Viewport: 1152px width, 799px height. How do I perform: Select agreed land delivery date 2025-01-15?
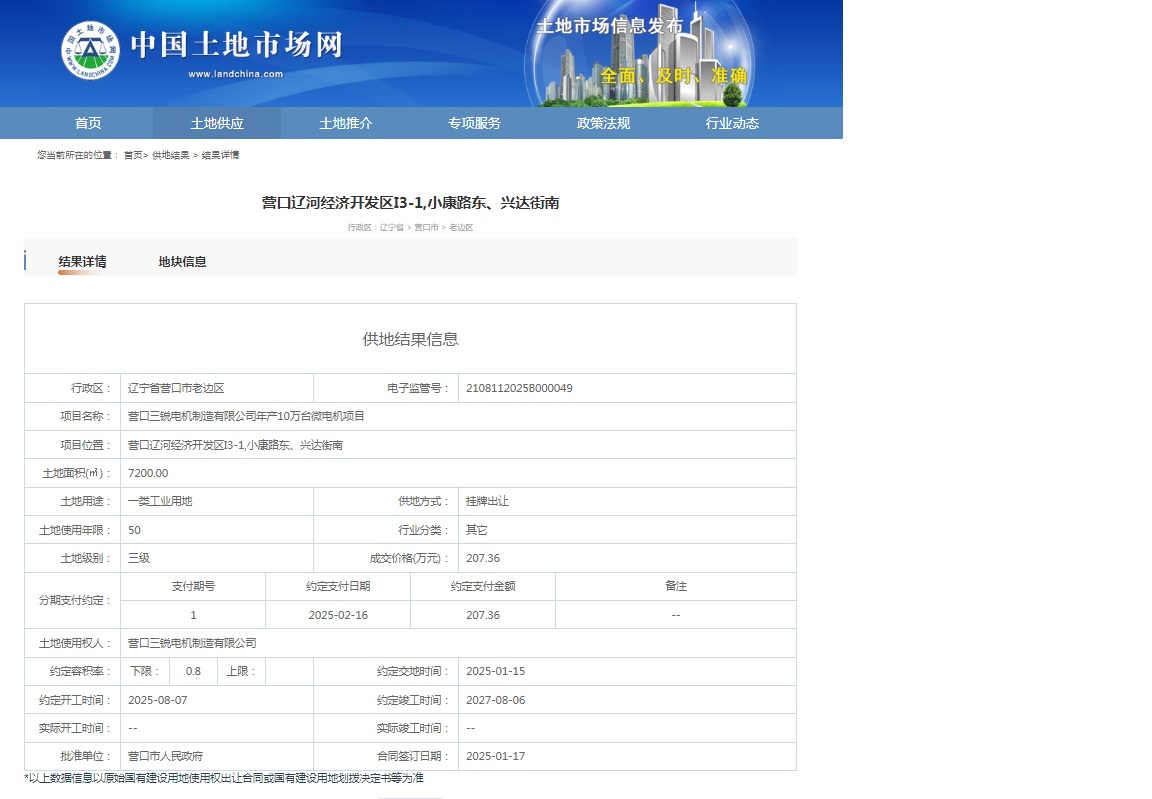[x=495, y=671]
